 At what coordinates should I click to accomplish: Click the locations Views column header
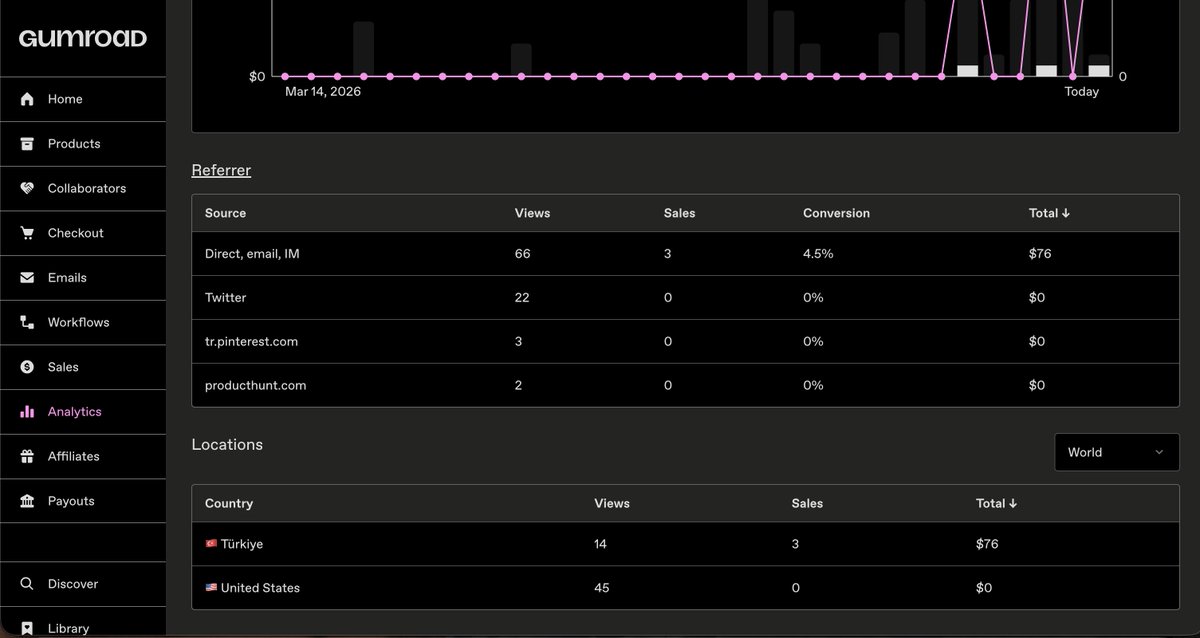tap(612, 503)
